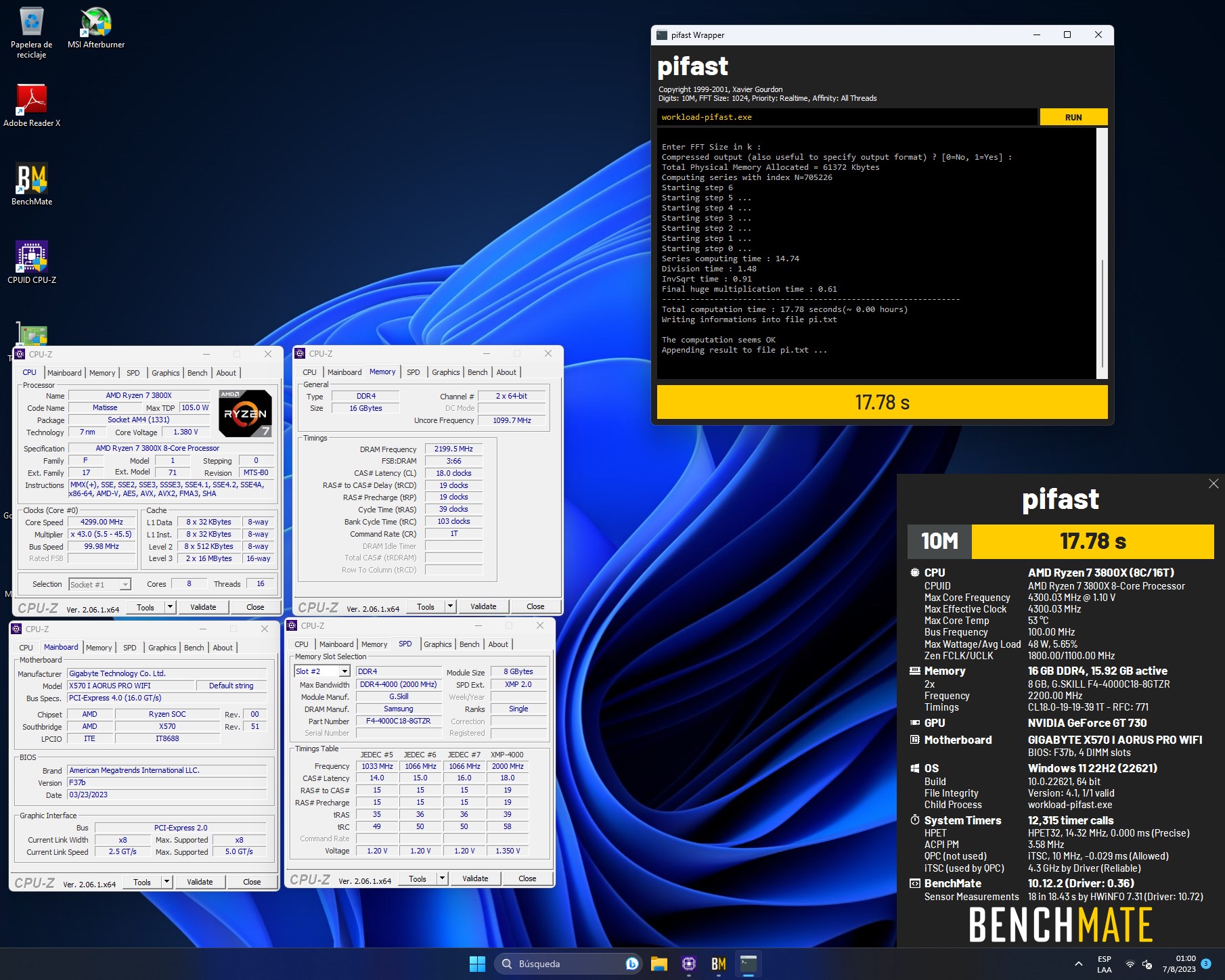Switch to Bench tab in the CPU-Z SPD window
The image size is (1225, 980).
[x=469, y=644]
